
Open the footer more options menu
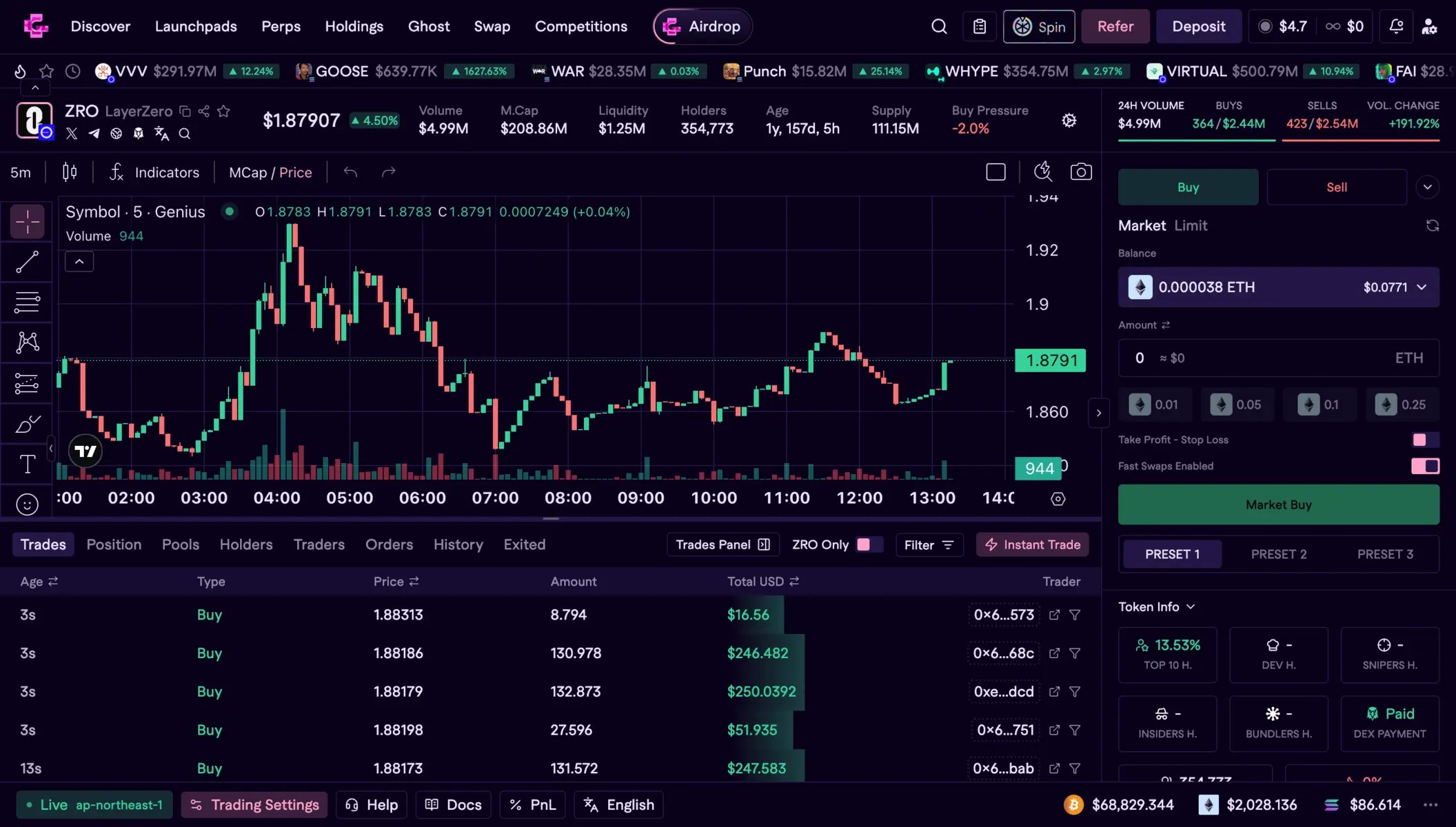1430,805
